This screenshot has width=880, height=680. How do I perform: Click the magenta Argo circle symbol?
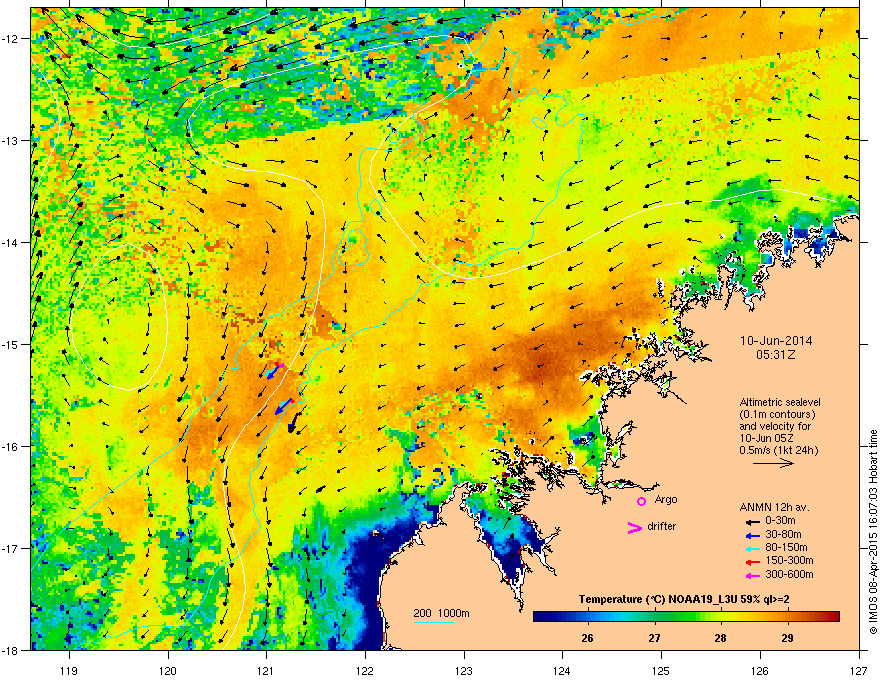641,501
